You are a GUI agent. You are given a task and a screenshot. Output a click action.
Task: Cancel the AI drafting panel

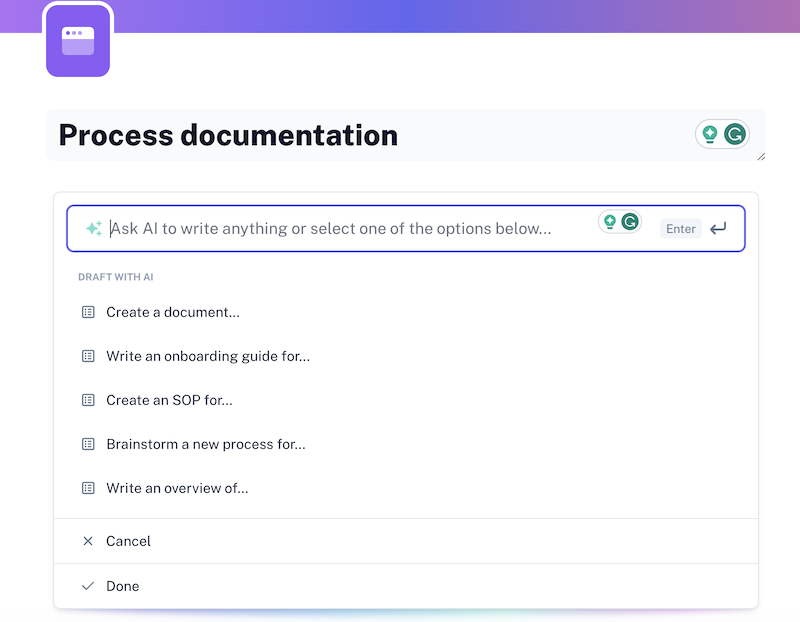[x=406, y=541]
